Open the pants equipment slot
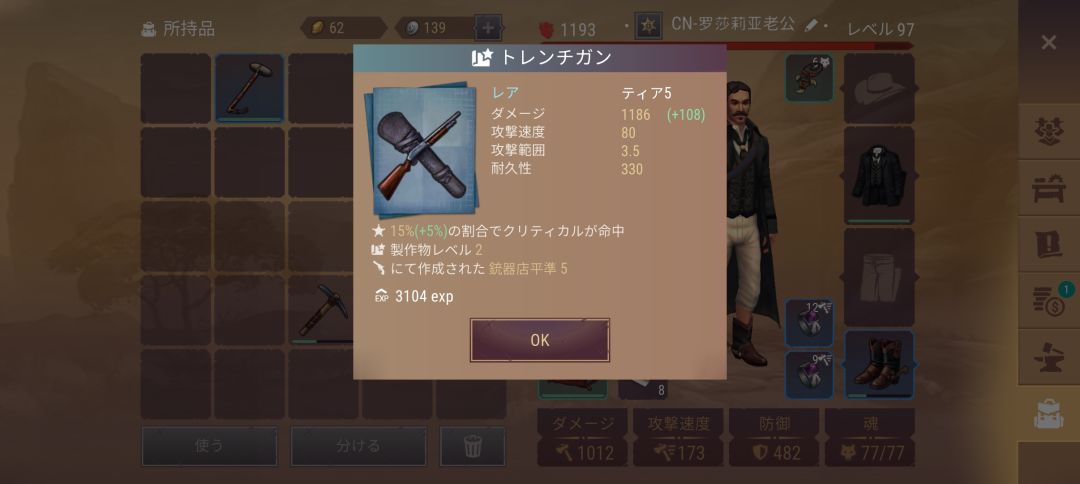Image resolution: width=1080 pixels, height=484 pixels. (x=879, y=277)
